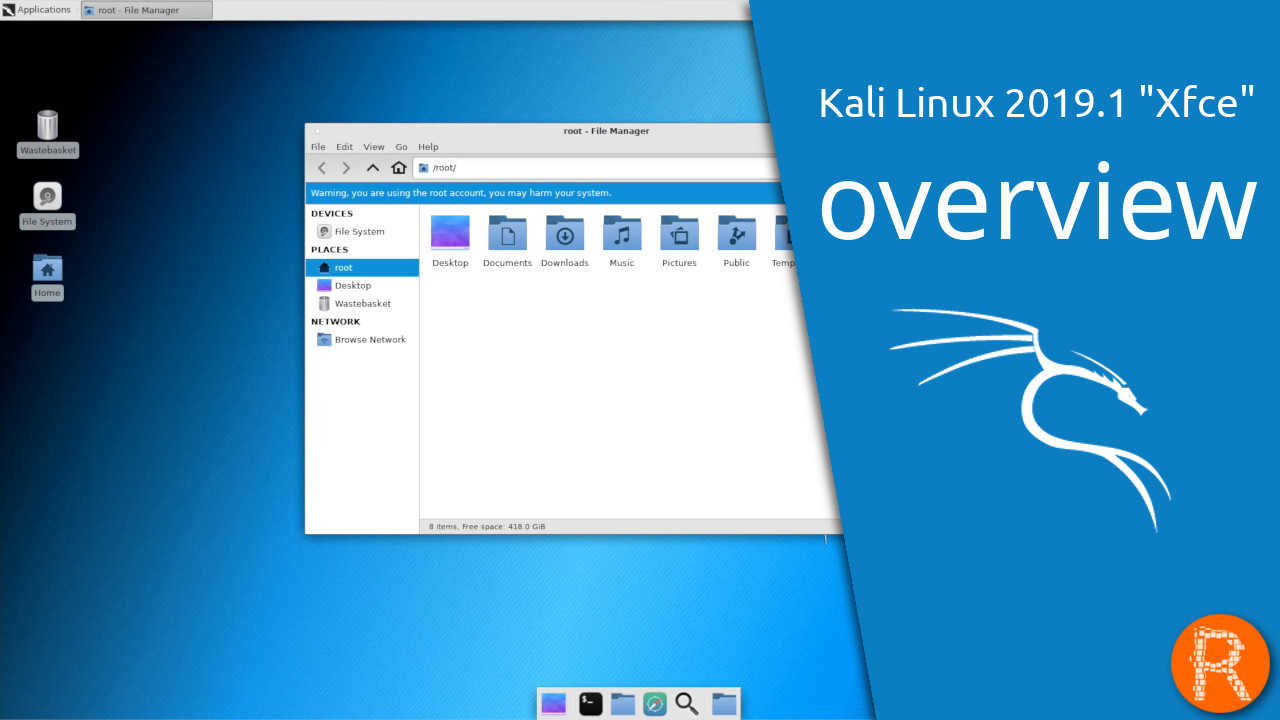This screenshot has width=1280, height=720.
Task: Select File System under Devices in sidebar
Action: coord(362,231)
